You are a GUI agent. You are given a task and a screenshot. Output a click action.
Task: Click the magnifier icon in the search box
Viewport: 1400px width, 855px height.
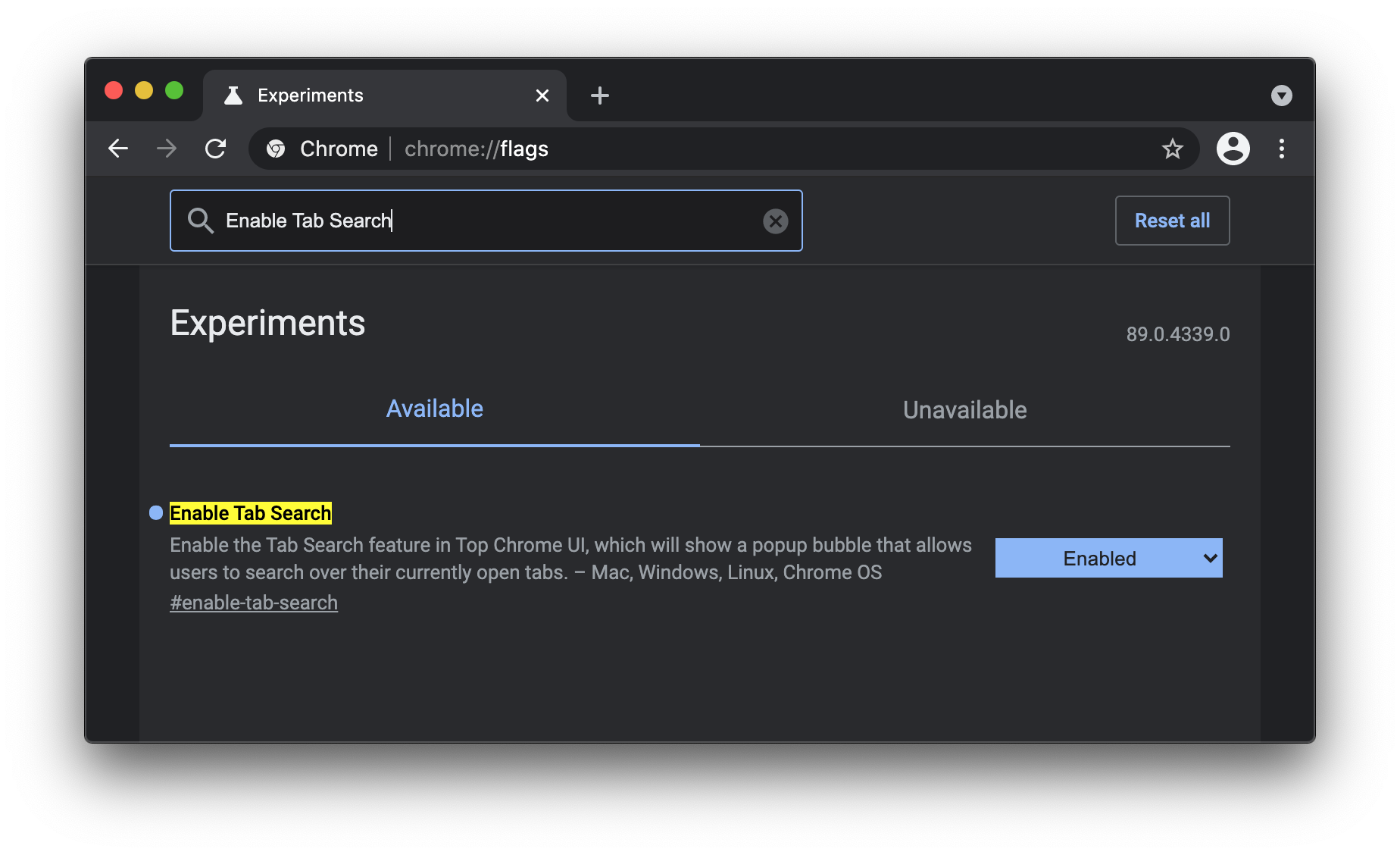(201, 221)
